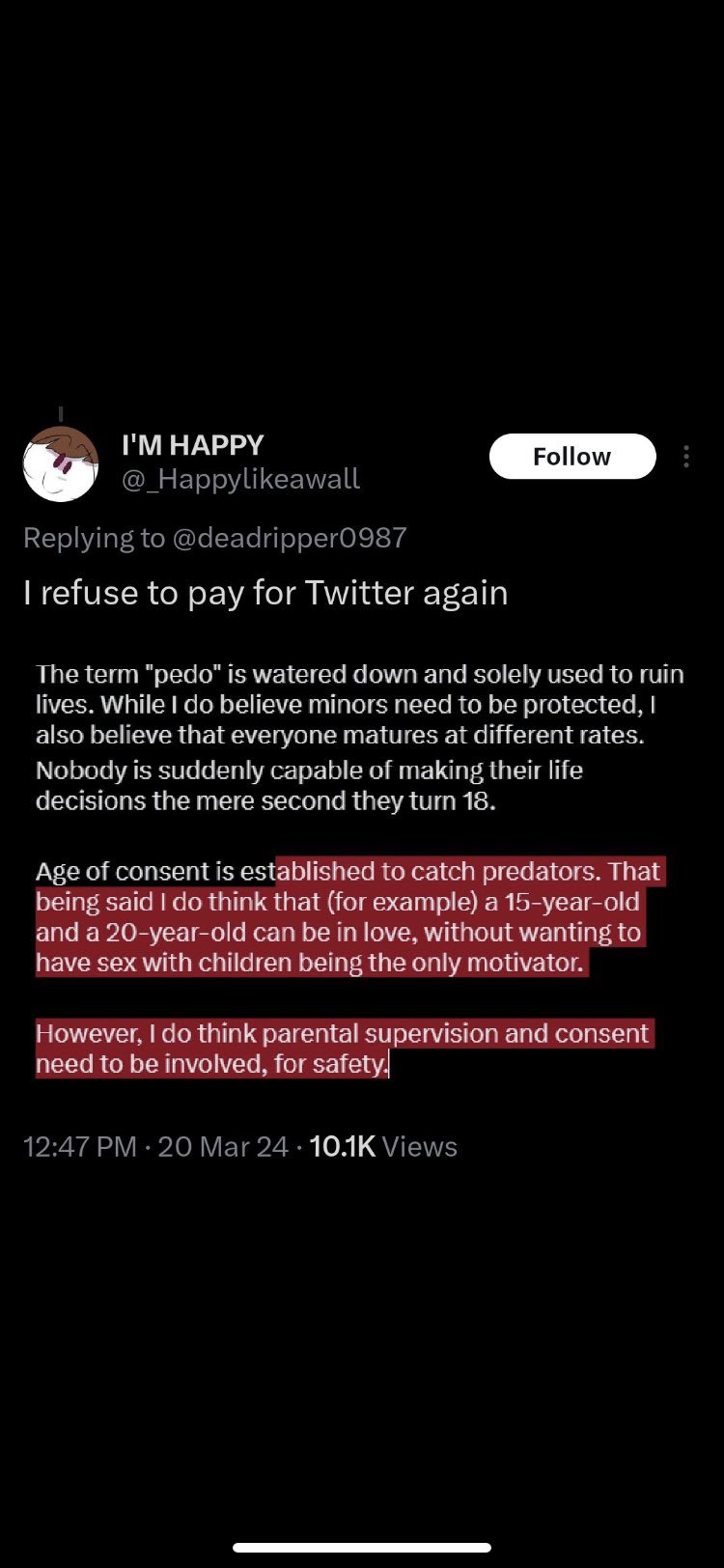
Task: Tap the highlighted 'However, I do think' paragraph
Action: click(x=343, y=1048)
